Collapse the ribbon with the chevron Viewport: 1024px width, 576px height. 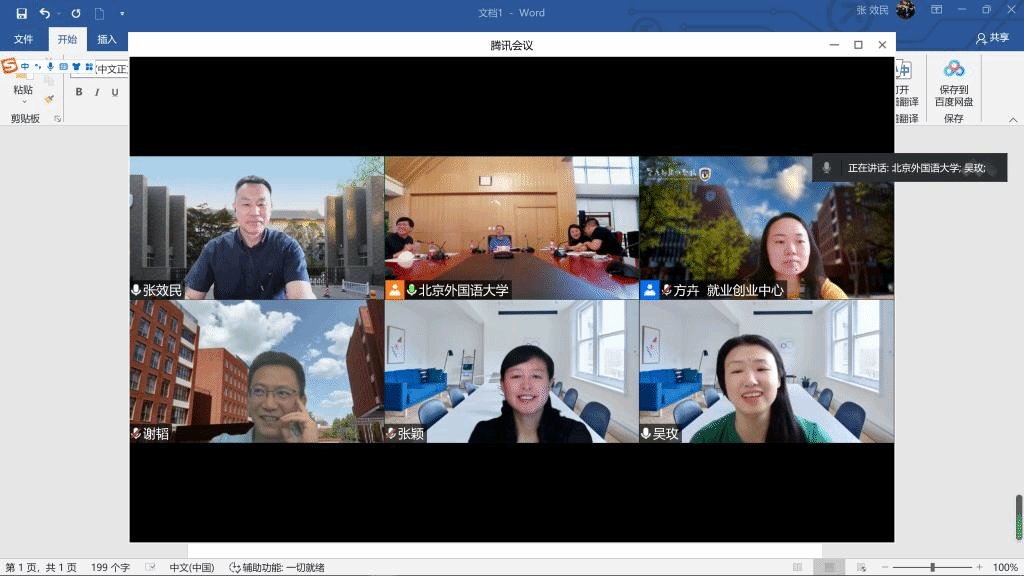[1013, 119]
